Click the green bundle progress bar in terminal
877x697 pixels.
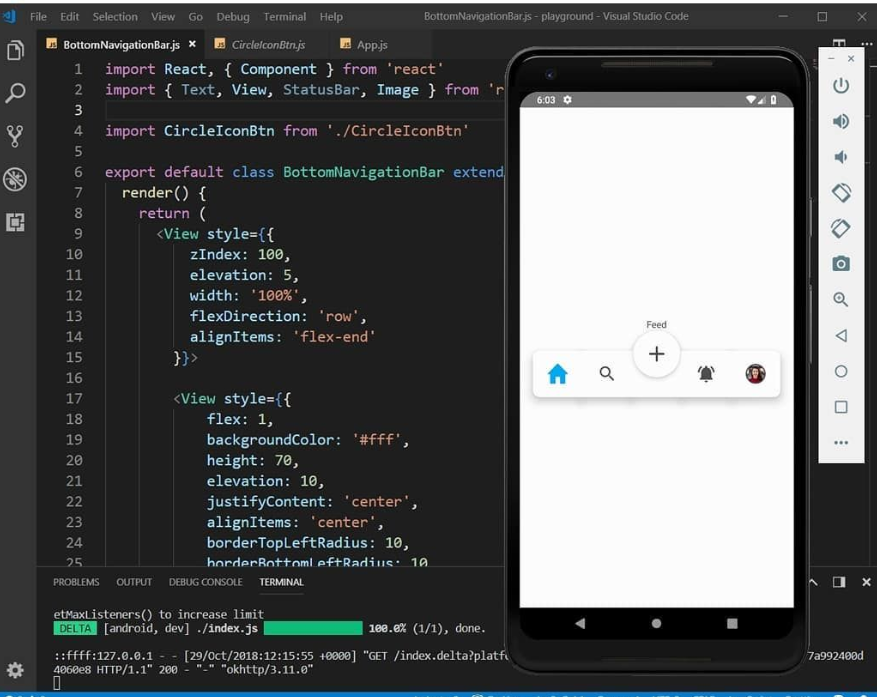pos(313,628)
